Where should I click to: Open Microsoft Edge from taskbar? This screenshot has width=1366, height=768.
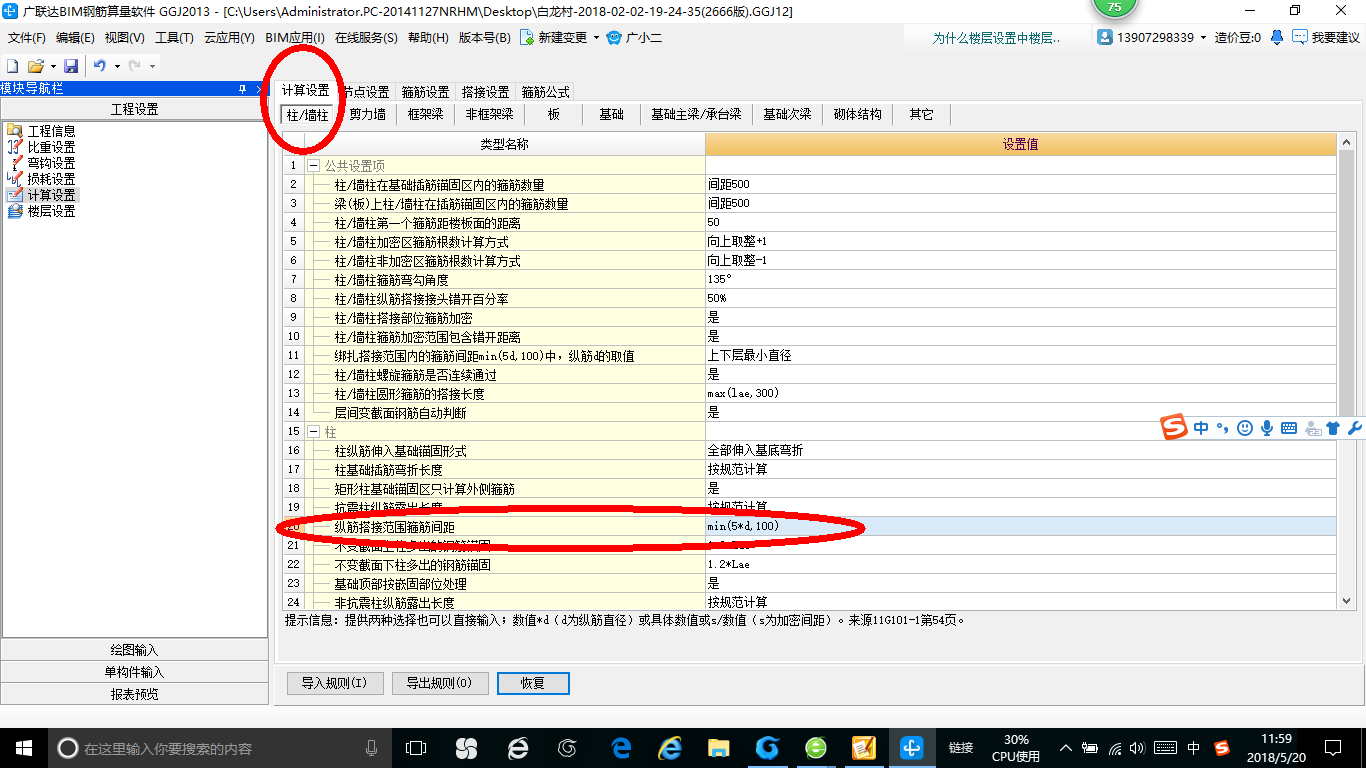coord(621,748)
